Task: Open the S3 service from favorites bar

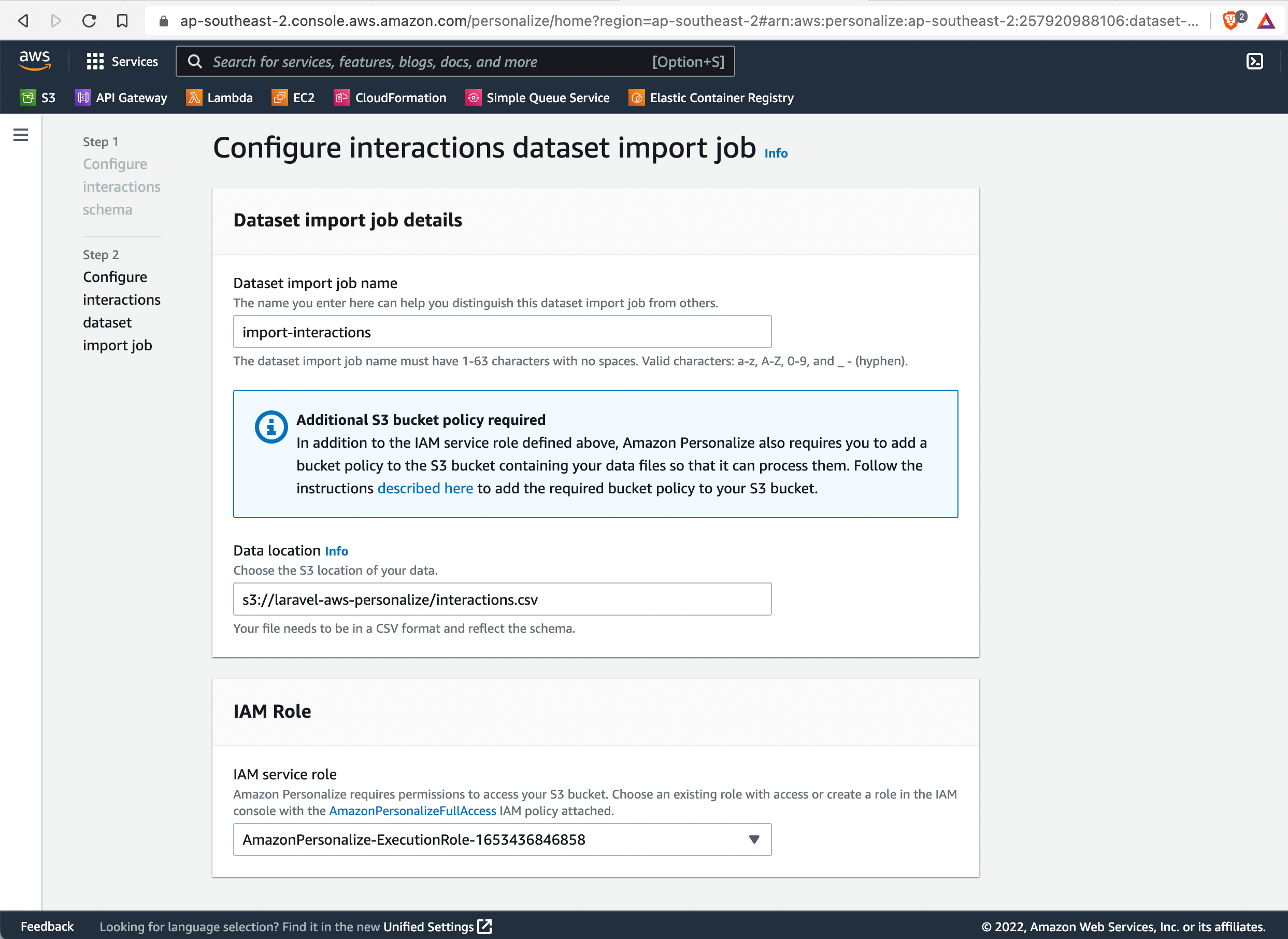Action: pyautogui.click(x=39, y=97)
